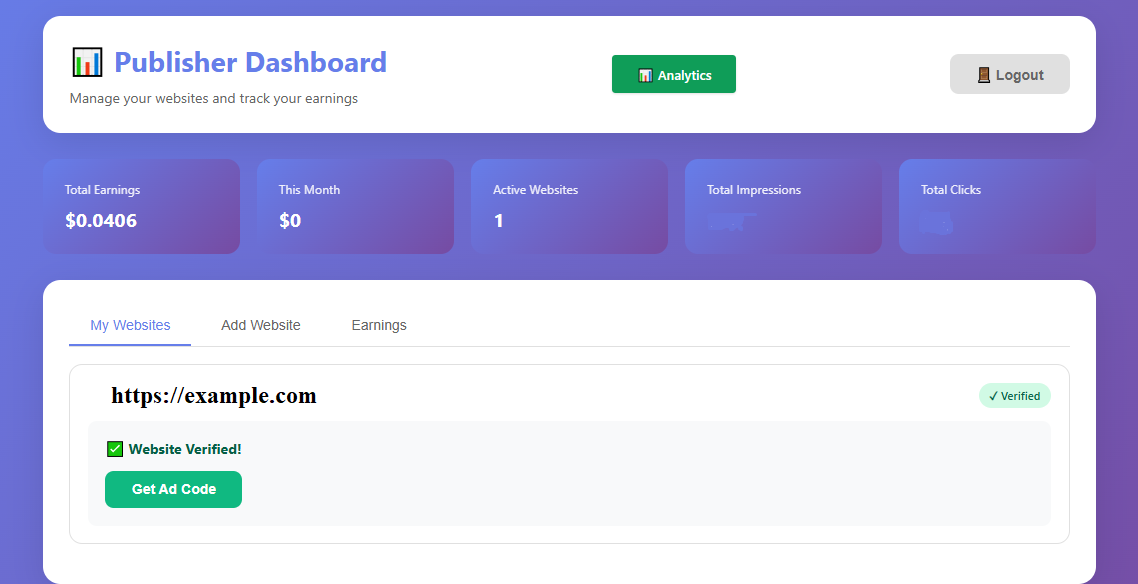The width and height of the screenshot is (1138, 584).
Task: Toggle the Verified status badge
Action: pyautogui.click(x=1014, y=396)
